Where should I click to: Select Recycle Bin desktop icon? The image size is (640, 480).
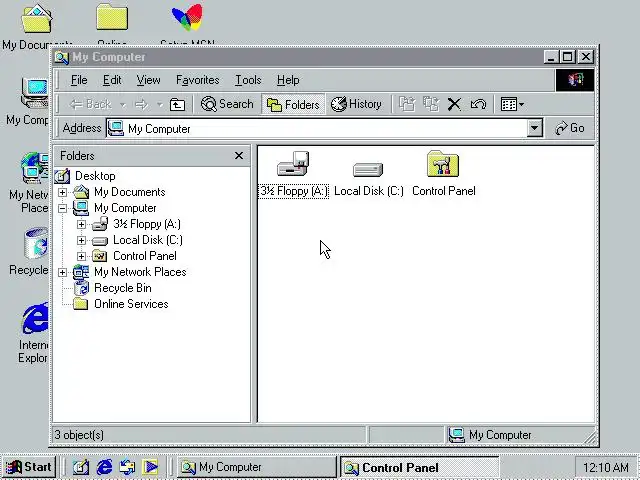point(36,243)
